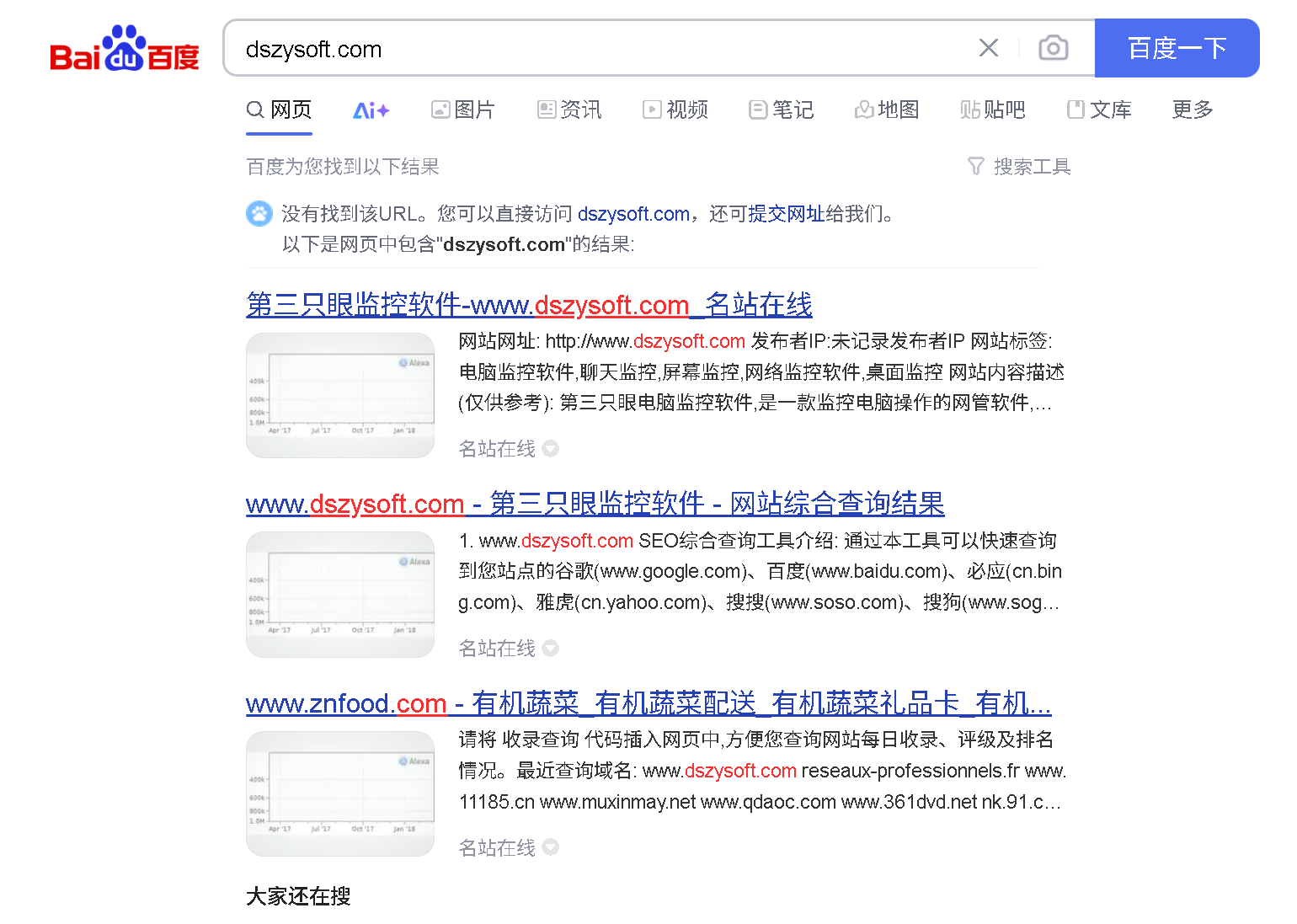Expand arrow next to third 名站在线
Screen dimensions: 1297x924
tap(551, 848)
